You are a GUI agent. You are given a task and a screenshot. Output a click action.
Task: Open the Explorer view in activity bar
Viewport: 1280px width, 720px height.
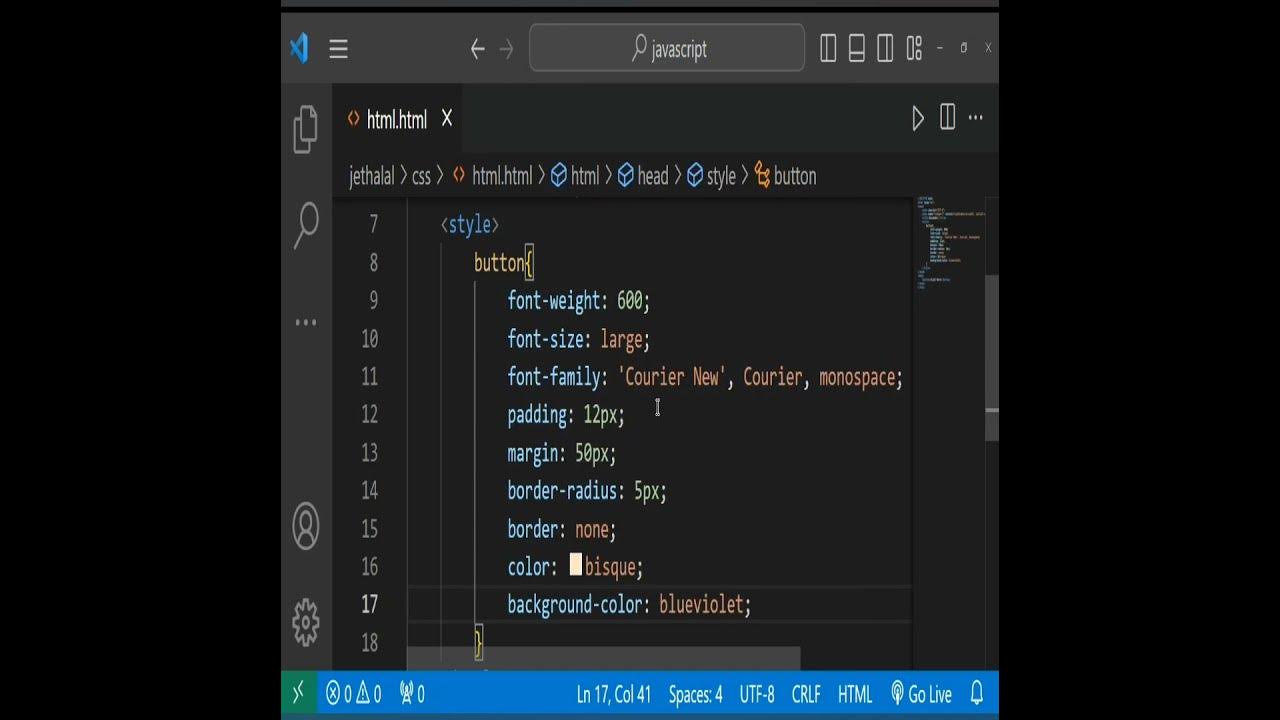tap(306, 129)
